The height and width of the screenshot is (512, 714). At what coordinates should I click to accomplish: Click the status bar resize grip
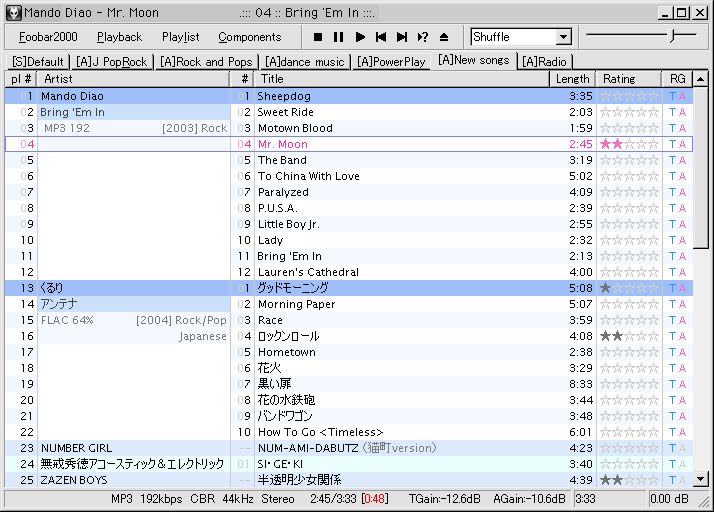pos(704,501)
